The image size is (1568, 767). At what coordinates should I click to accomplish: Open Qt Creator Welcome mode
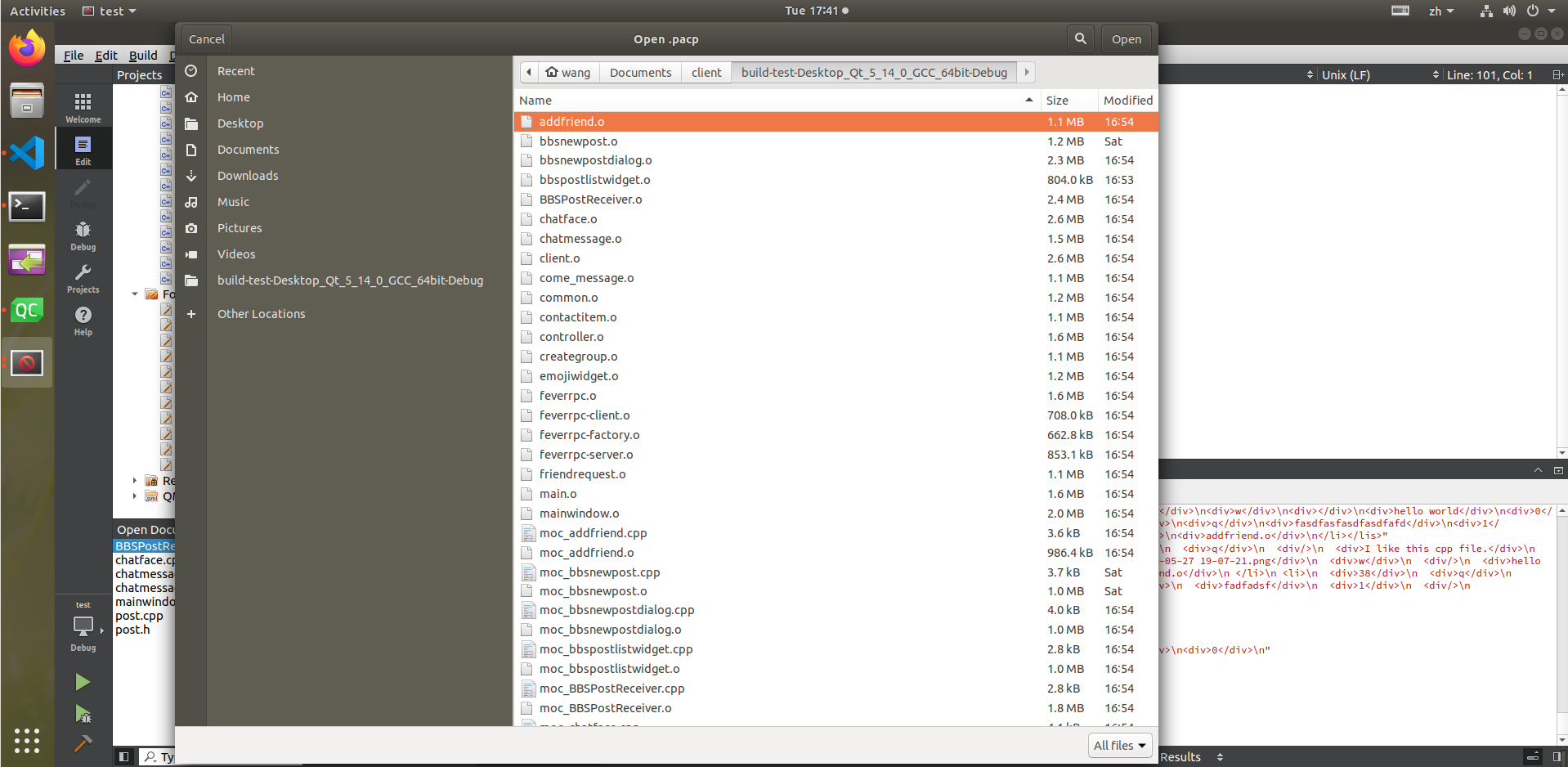click(83, 106)
